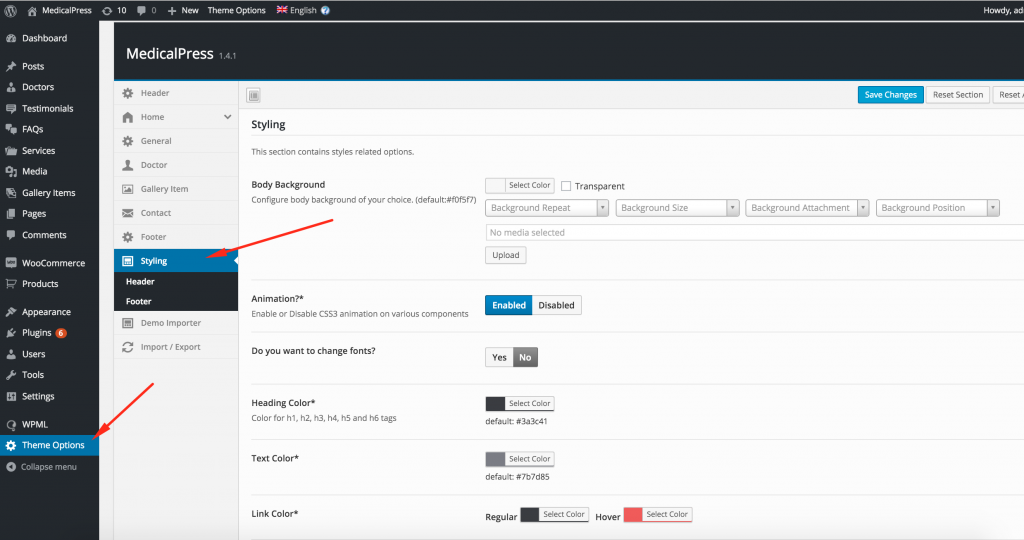Select Color for Text Color
This screenshot has height=540, width=1024.
520,459
